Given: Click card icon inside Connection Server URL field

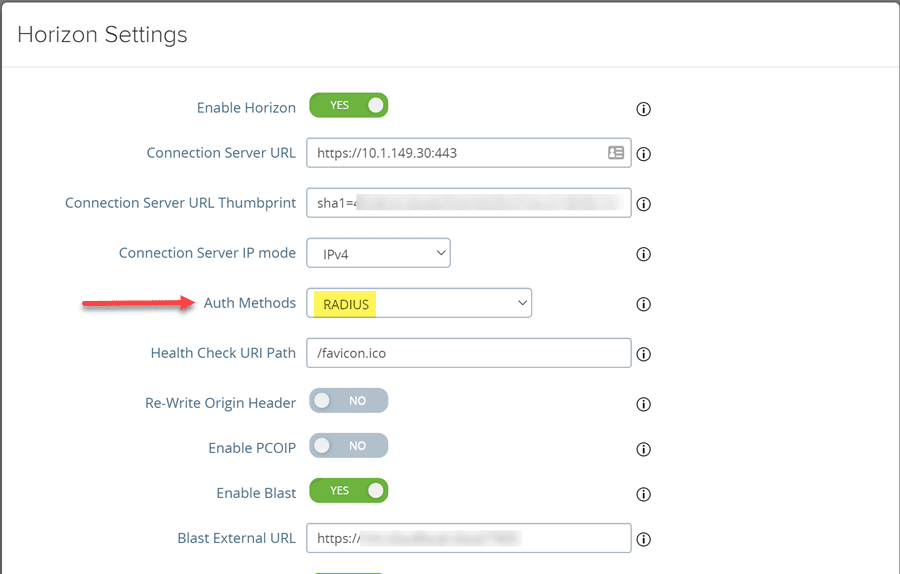Looking at the screenshot, I should click(616, 153).
